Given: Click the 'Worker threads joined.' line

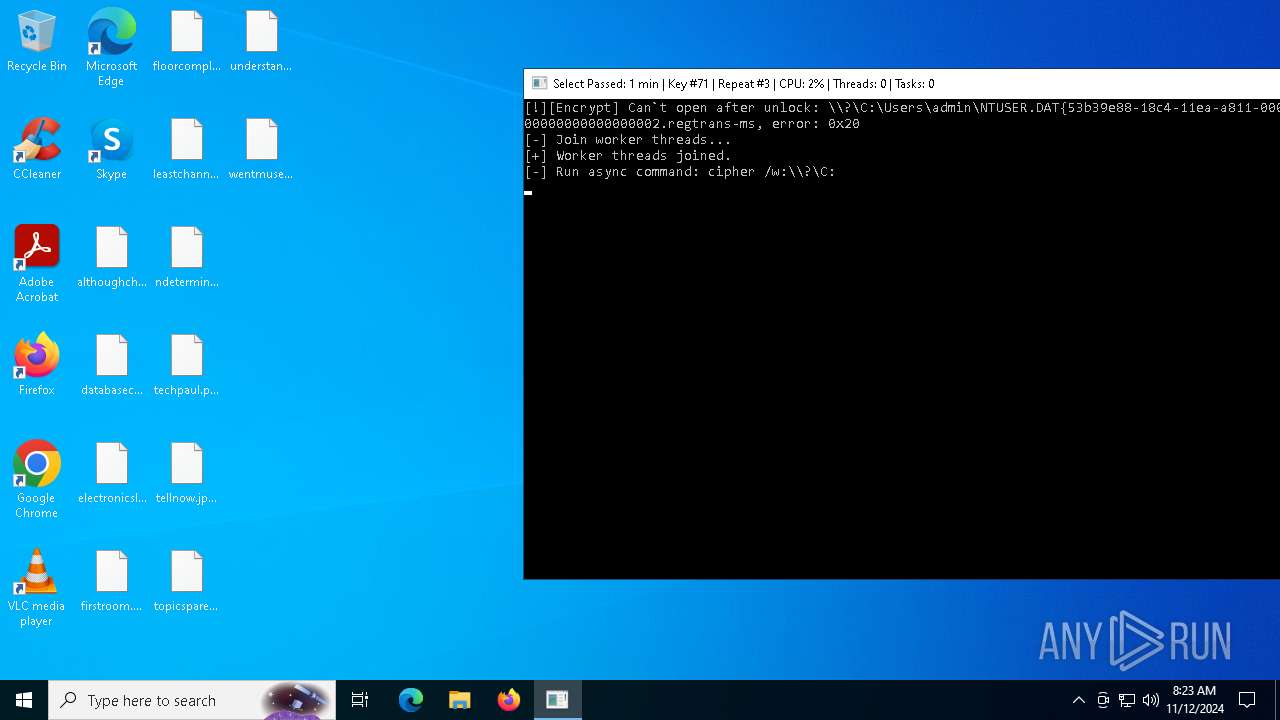Looking at the screenshot, I should click(628, 156).
